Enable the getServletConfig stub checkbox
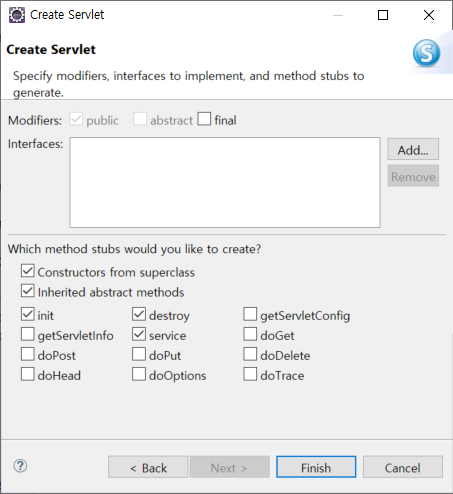The height and width of the screenshot is (494, 453). pyautogui.click(x=250, y=314)
